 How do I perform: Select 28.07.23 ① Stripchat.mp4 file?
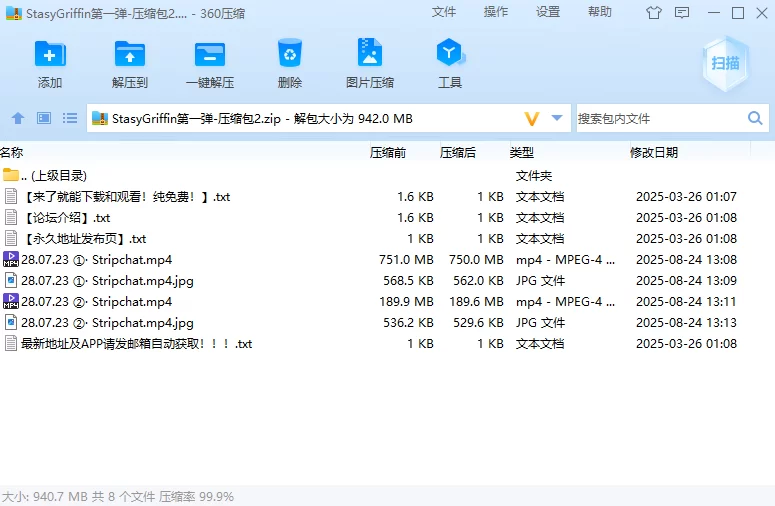tap(388, 259)
